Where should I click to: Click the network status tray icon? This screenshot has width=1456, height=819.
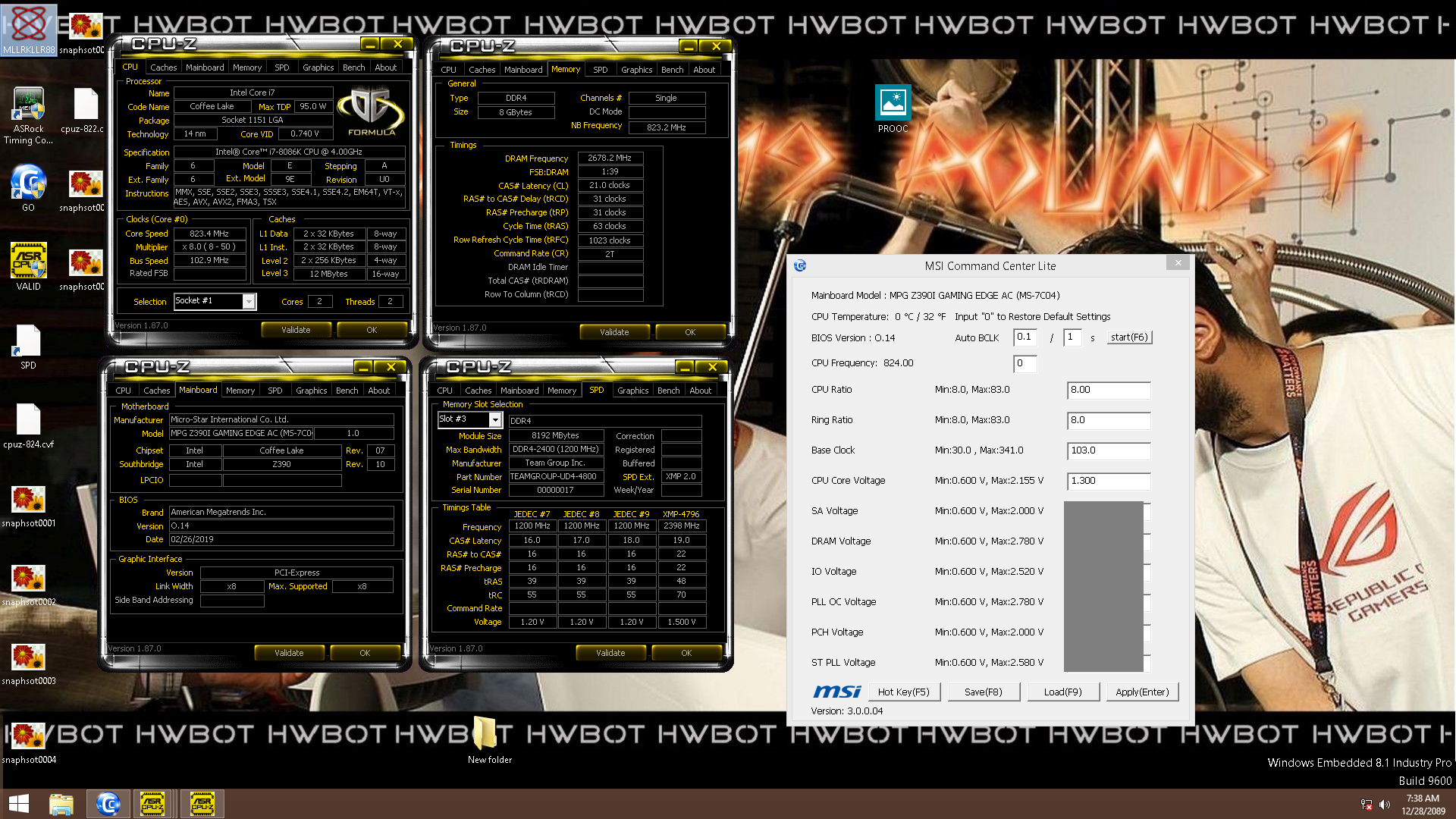click(1367, 805)
